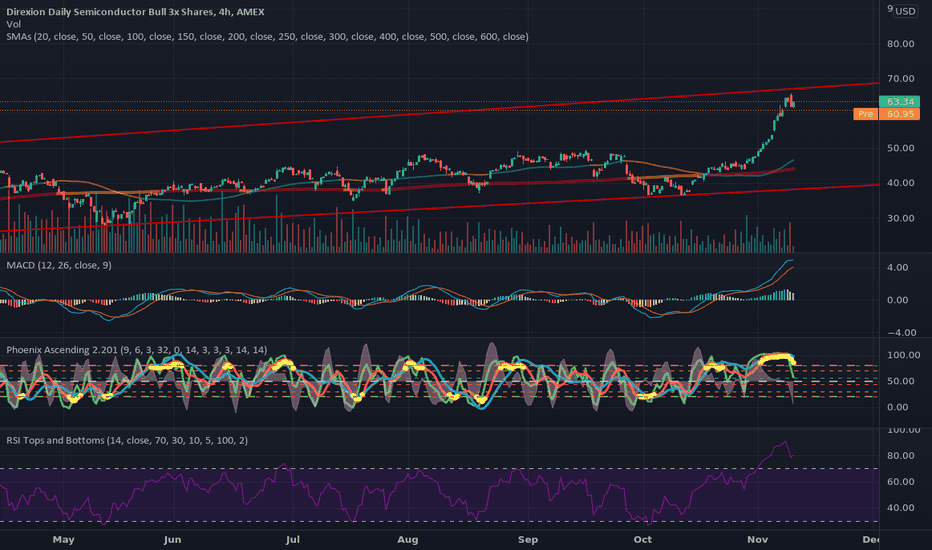
Task: Click the May label on time axis
Action: pos(64,540)
